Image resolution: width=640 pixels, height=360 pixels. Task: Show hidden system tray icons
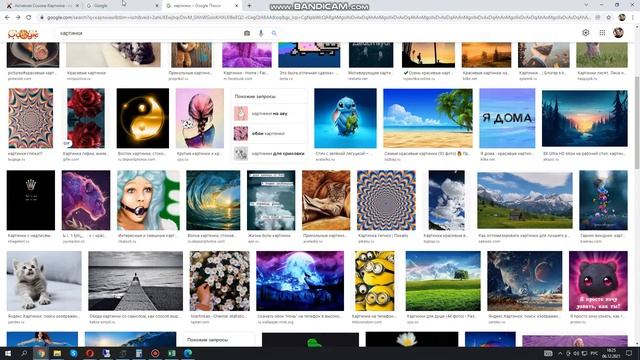560,353
